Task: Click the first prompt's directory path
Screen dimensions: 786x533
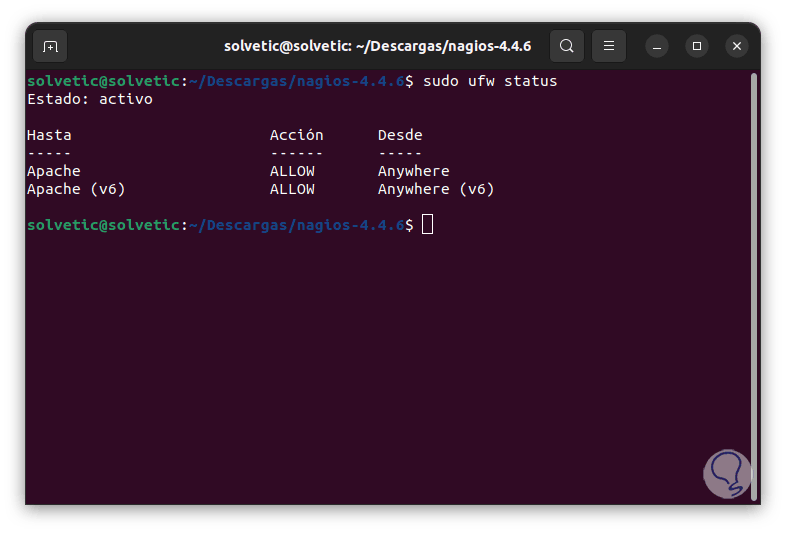Action: click(x=296, y=81)
